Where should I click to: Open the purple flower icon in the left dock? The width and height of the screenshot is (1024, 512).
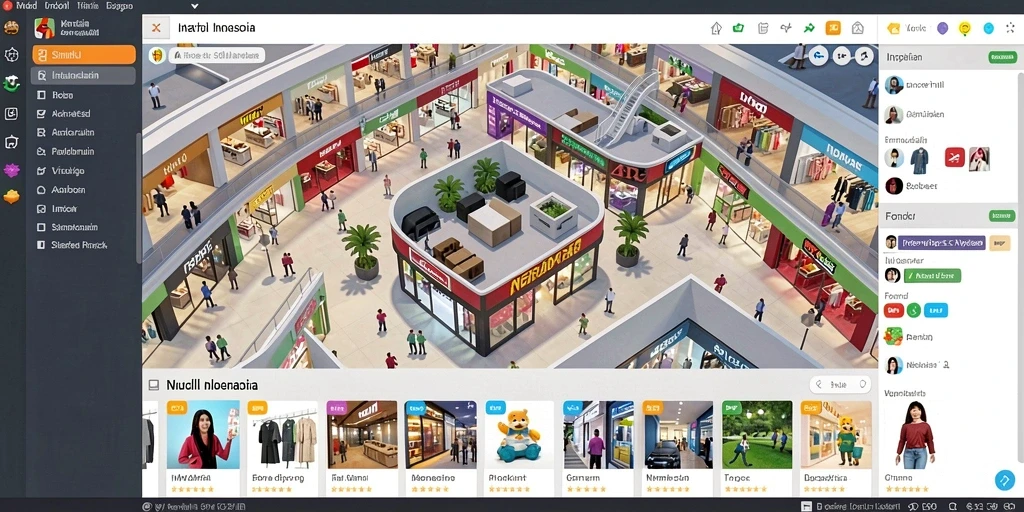click(11, 170)
